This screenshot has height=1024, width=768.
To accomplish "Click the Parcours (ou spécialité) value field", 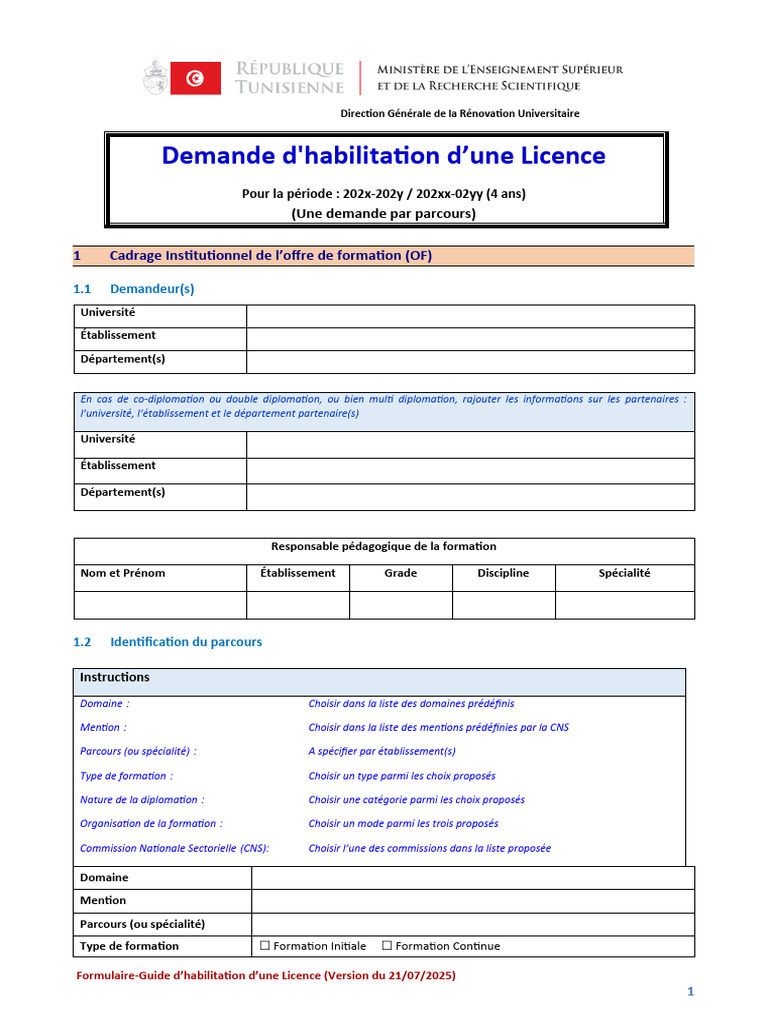I will (x=473, y=924).
